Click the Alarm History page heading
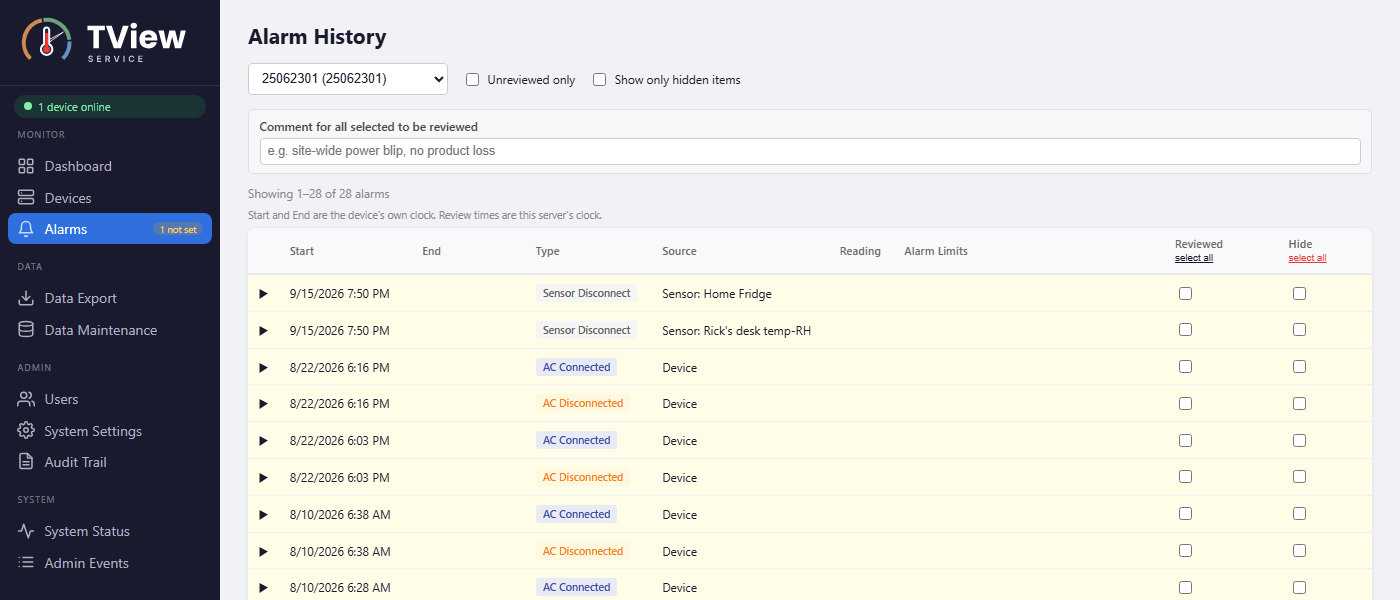The image size is (1400, 600). 317,37
